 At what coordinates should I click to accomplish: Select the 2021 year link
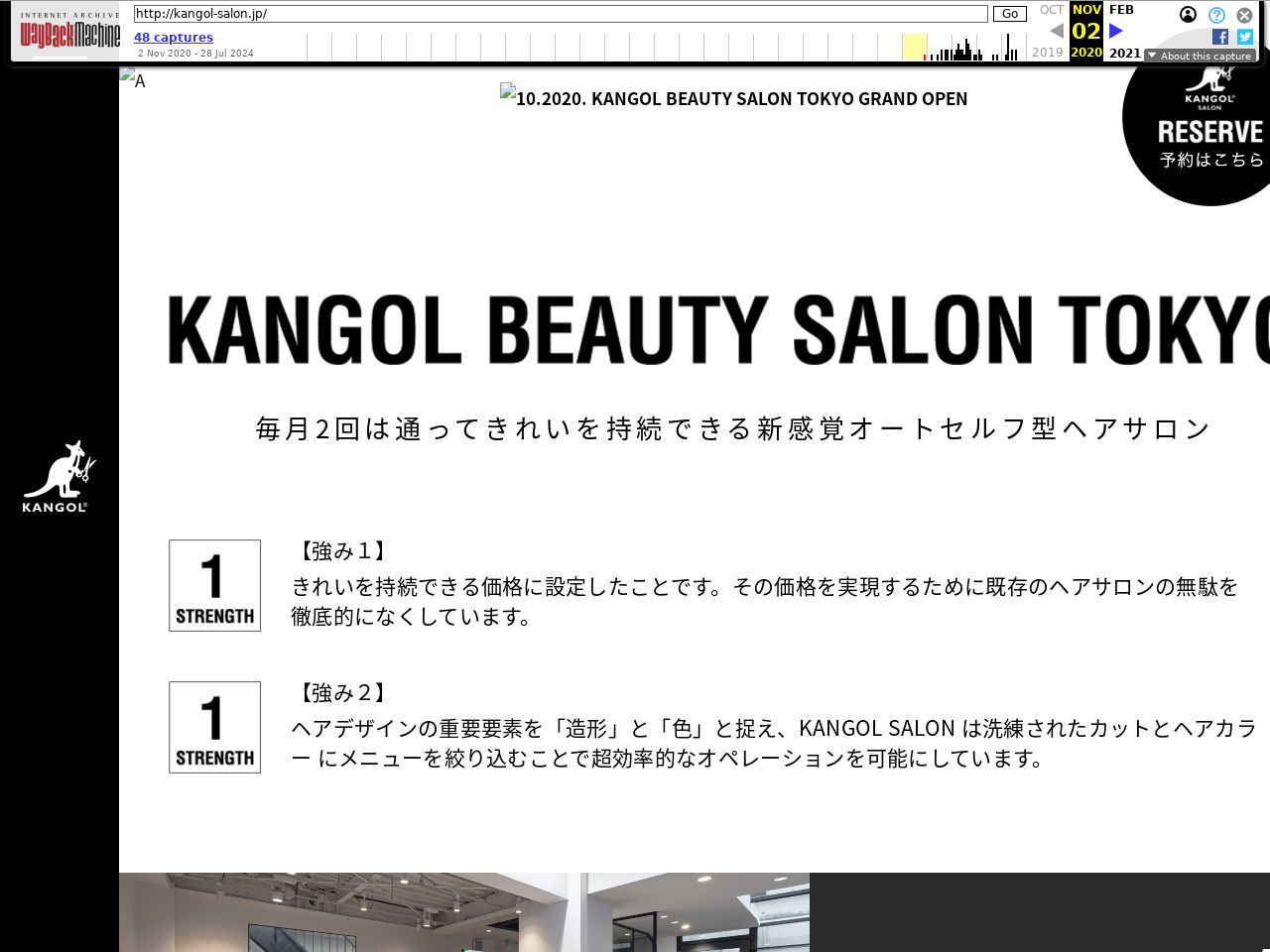pyautogui.click(x=1125, y=53)
